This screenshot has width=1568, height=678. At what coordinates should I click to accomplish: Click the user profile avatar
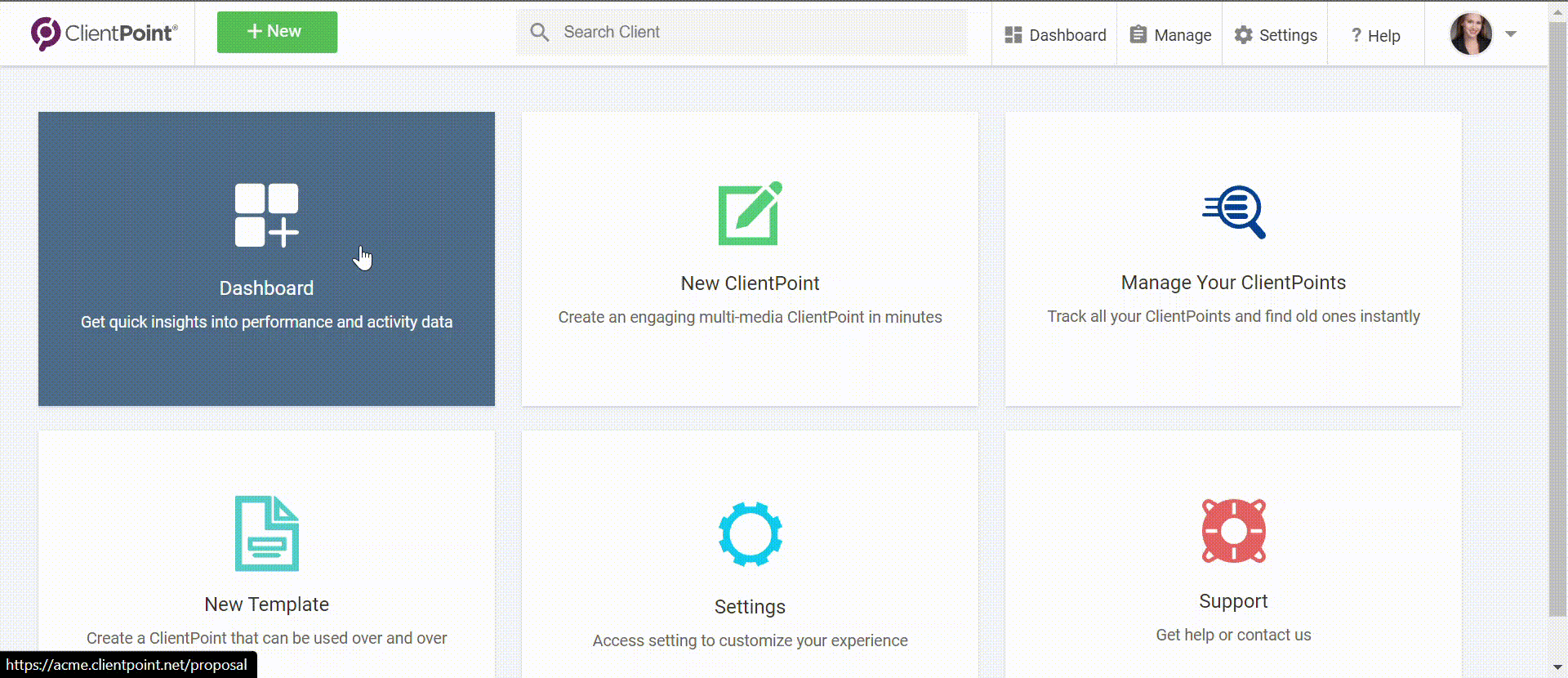(1471, 33)
